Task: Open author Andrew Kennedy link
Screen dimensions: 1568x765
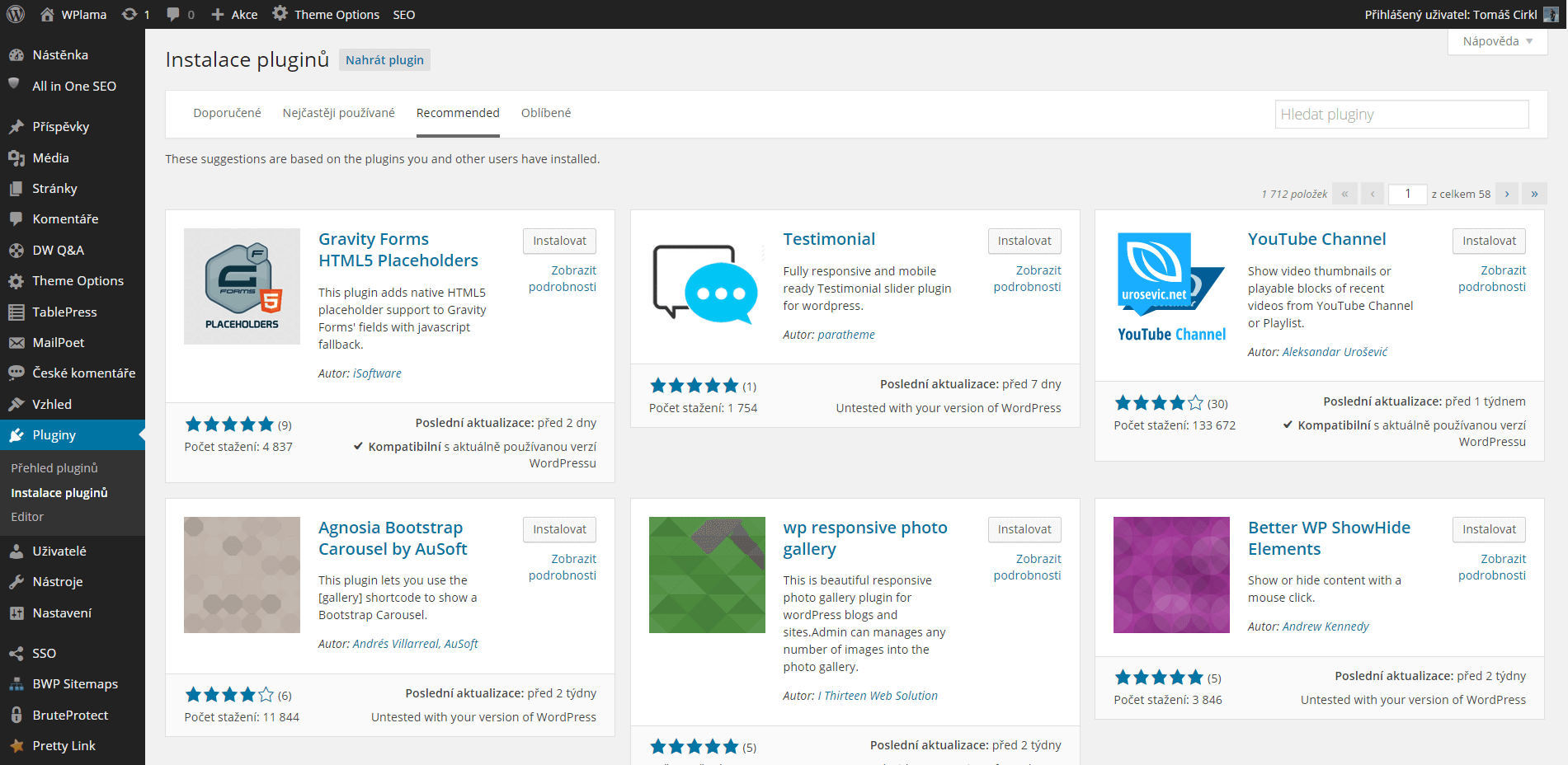Action: tap(1326, 627)
